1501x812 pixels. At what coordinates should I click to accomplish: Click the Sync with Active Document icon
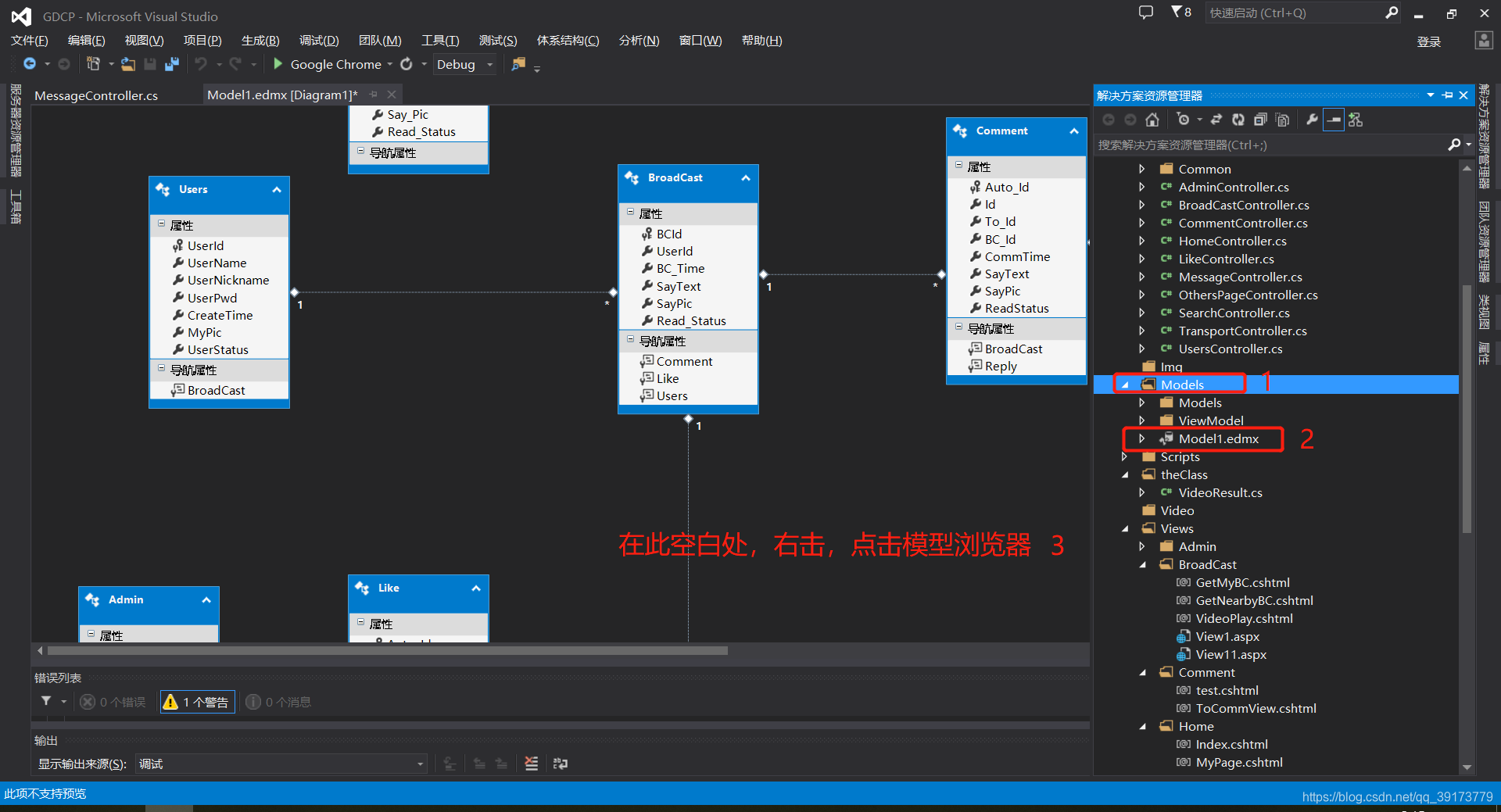tap(1216, 120)
